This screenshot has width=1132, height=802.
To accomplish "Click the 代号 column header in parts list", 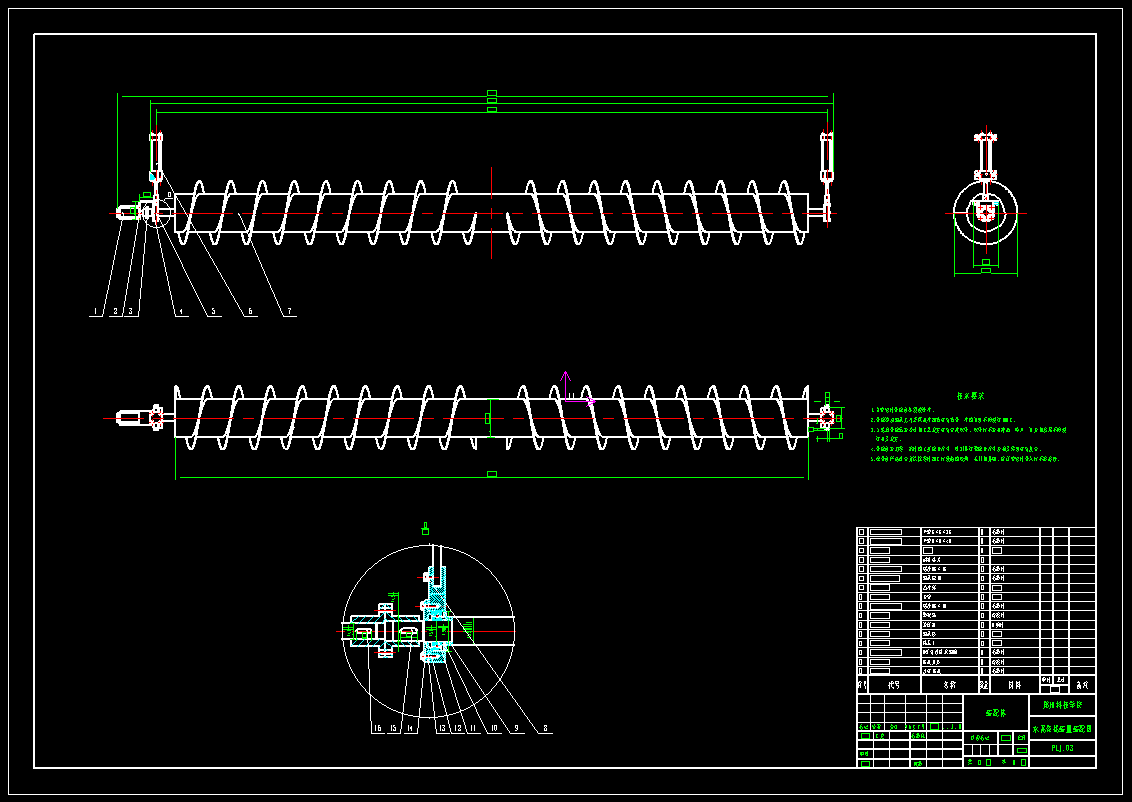I will click(894, 684).
